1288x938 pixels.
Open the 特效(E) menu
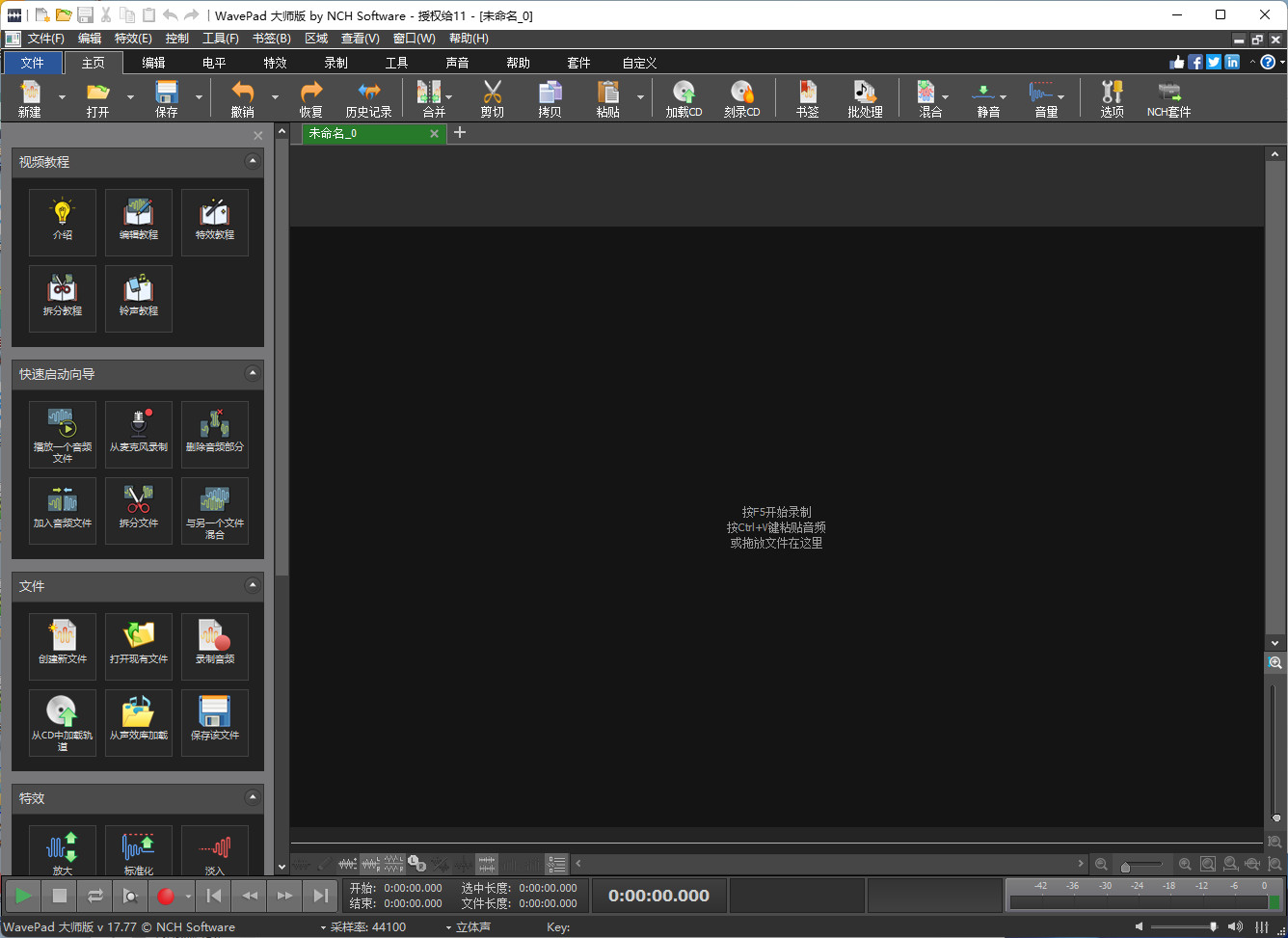coord(133,39)
